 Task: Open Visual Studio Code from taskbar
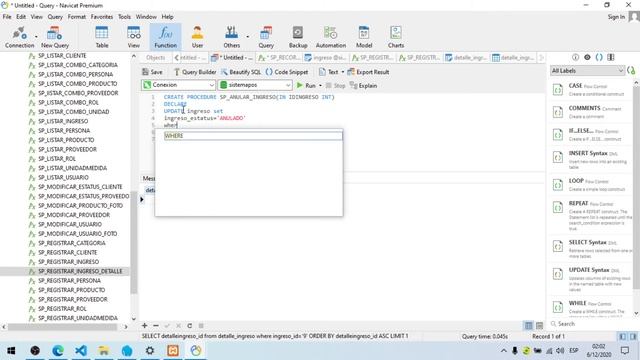pos(81,350)
